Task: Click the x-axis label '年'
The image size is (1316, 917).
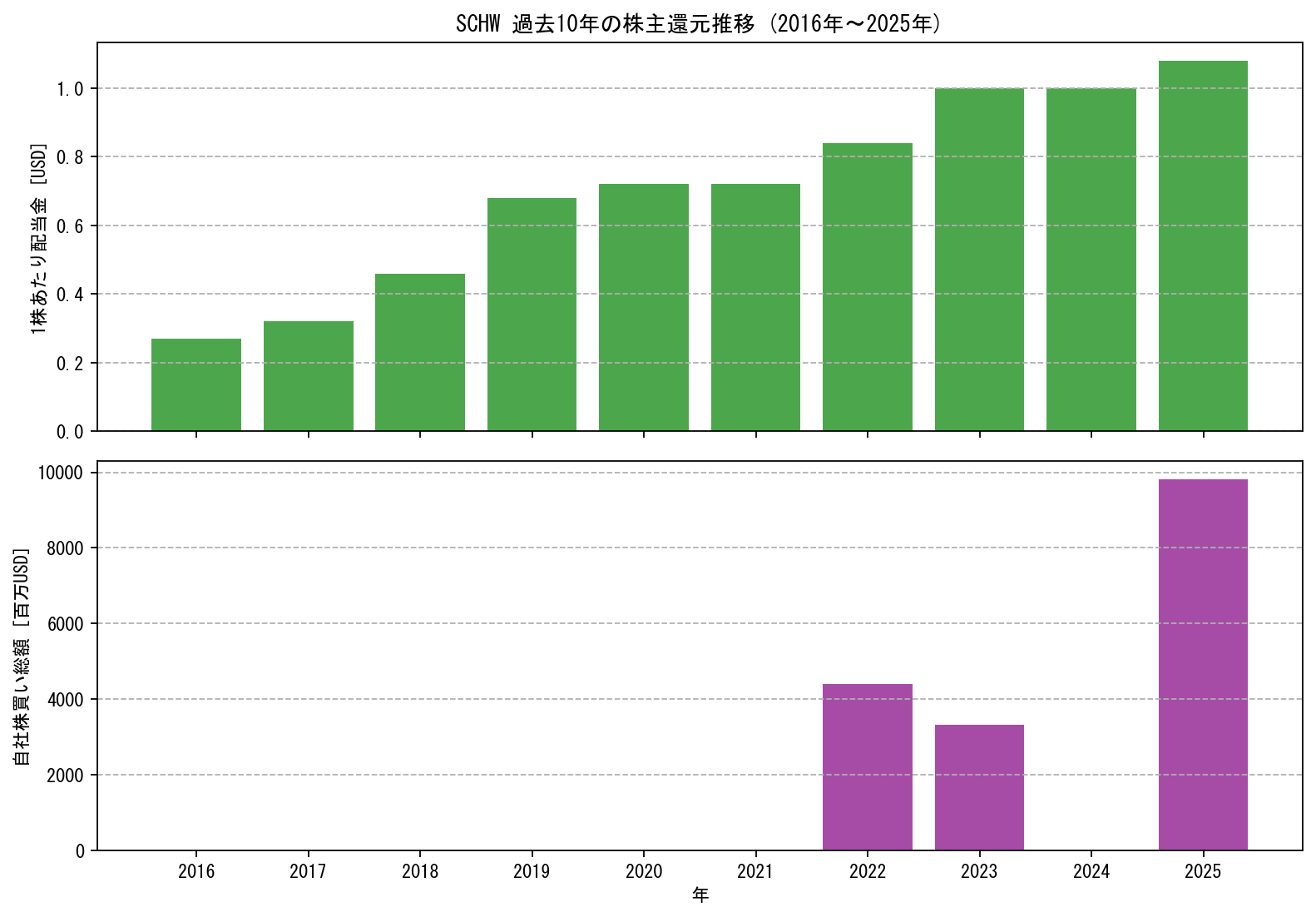Action: [700, 895]
